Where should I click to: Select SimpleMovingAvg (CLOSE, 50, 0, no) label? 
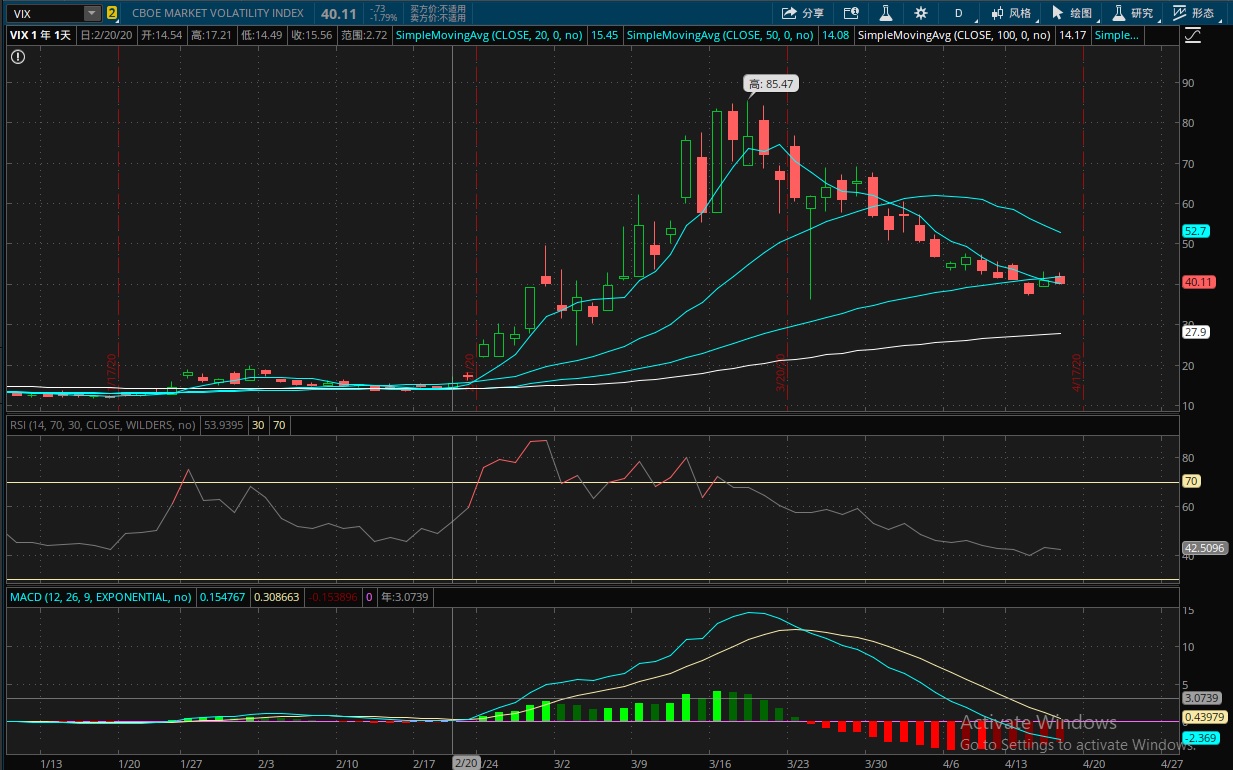(720, 35)
